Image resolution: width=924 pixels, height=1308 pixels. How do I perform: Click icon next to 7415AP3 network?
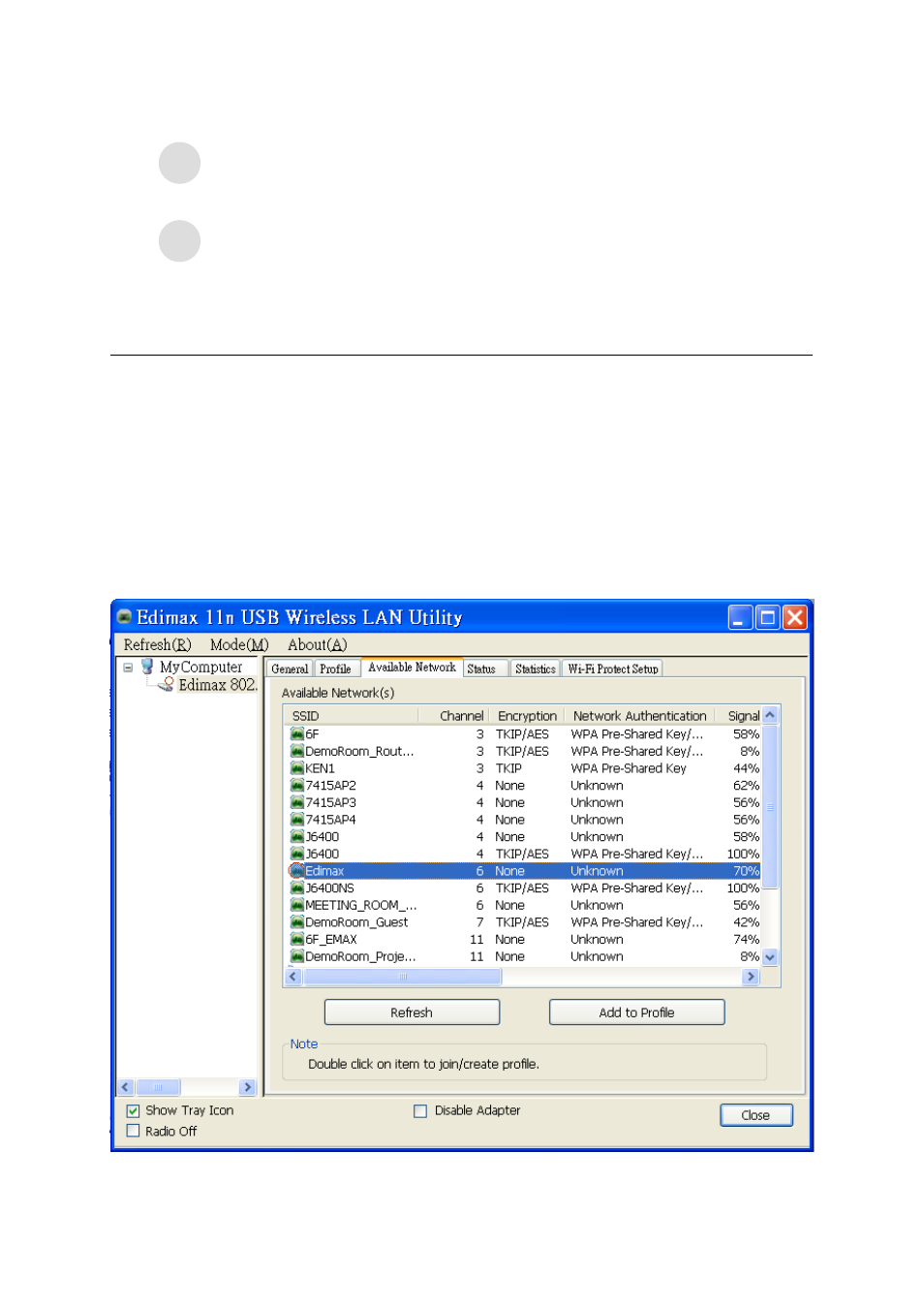click(297, 802)
